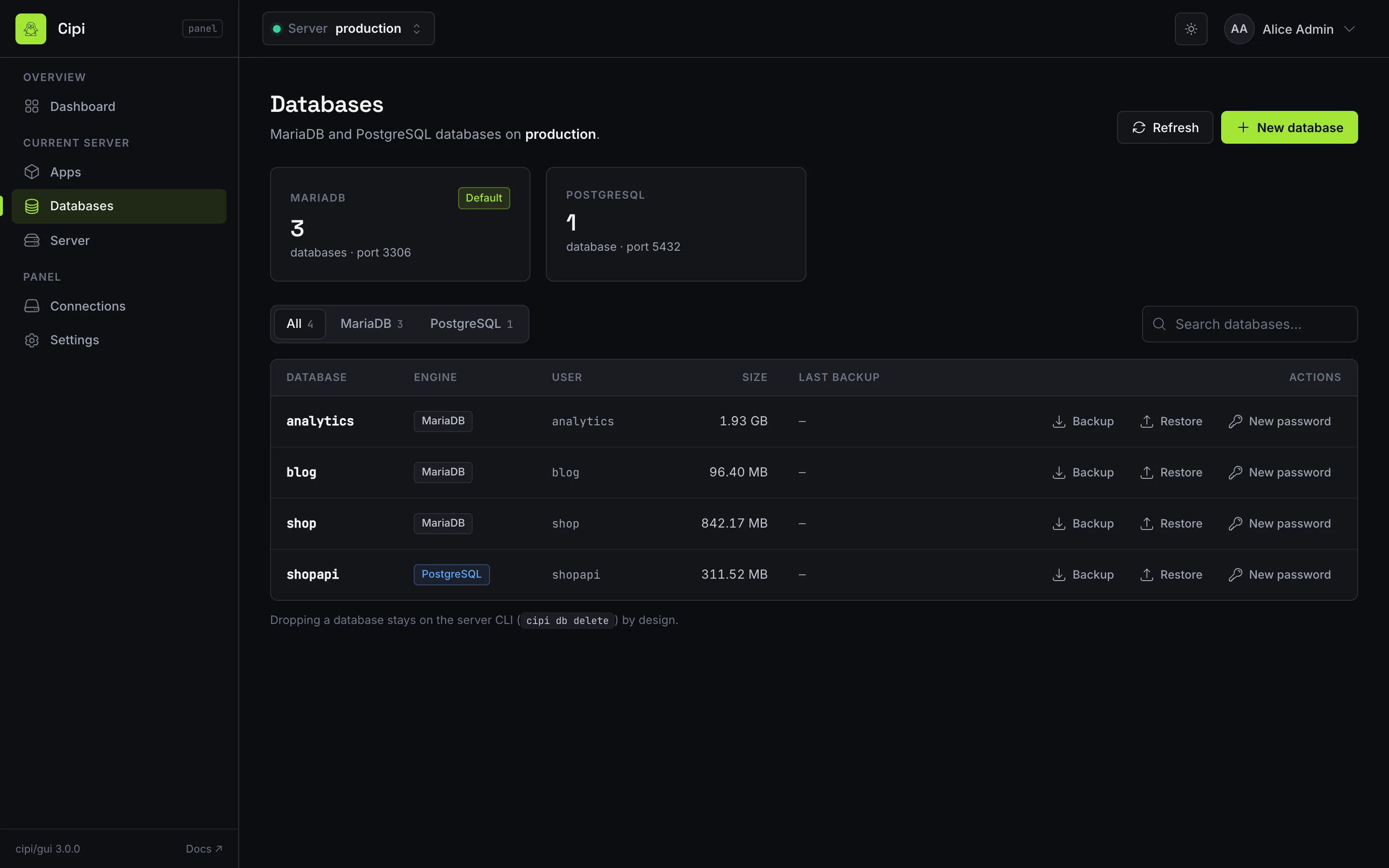Click the PostgreSQL engine badge on shopapi

452,575
